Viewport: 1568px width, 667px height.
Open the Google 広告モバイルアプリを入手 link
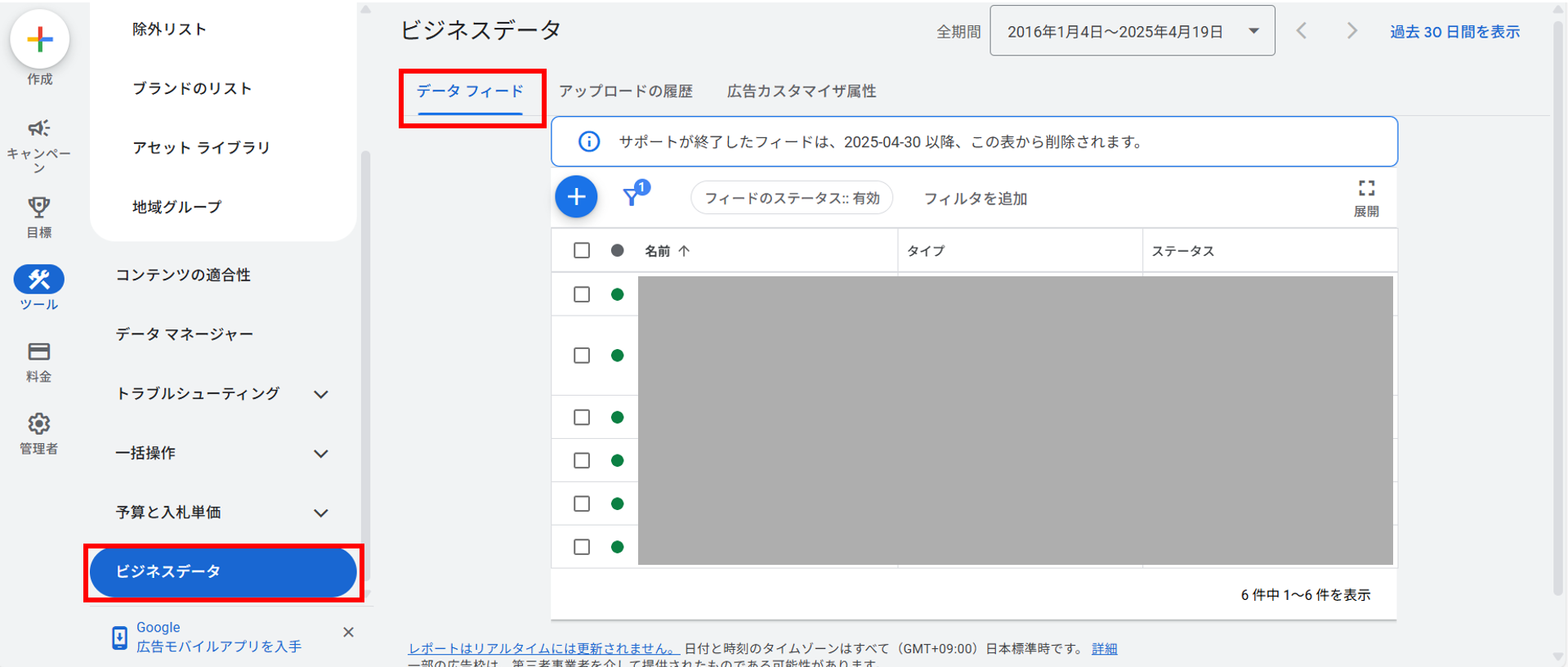[x=219, y=637]
